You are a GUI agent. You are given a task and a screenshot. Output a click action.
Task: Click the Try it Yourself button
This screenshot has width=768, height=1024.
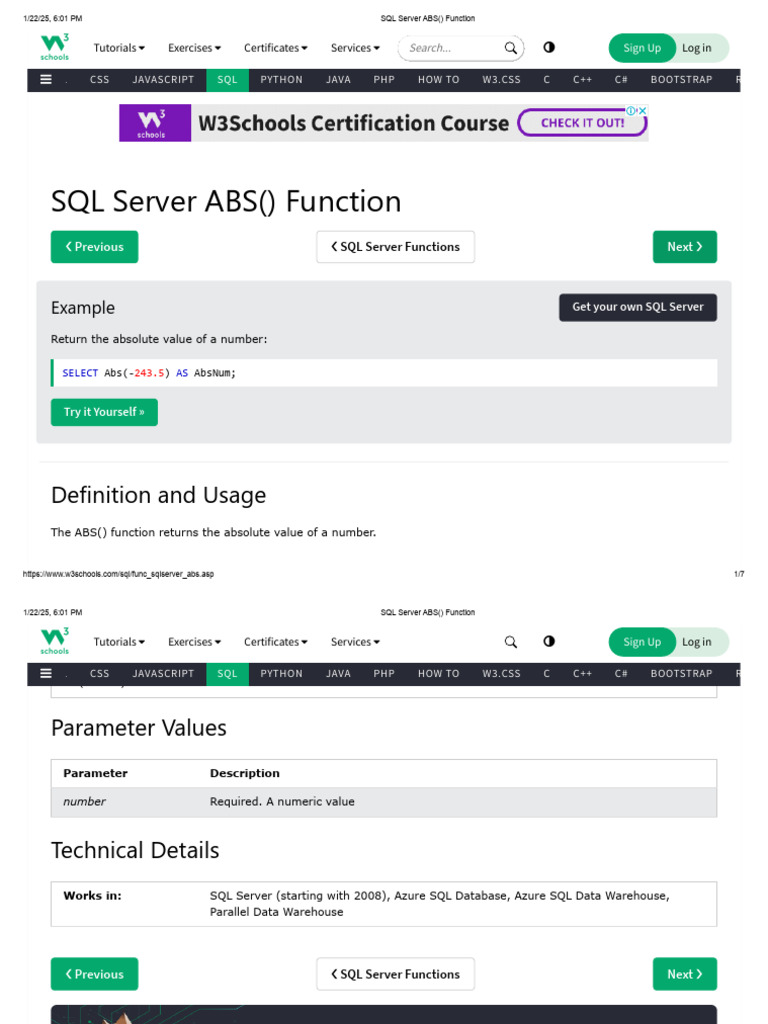(x=104, y=412)
